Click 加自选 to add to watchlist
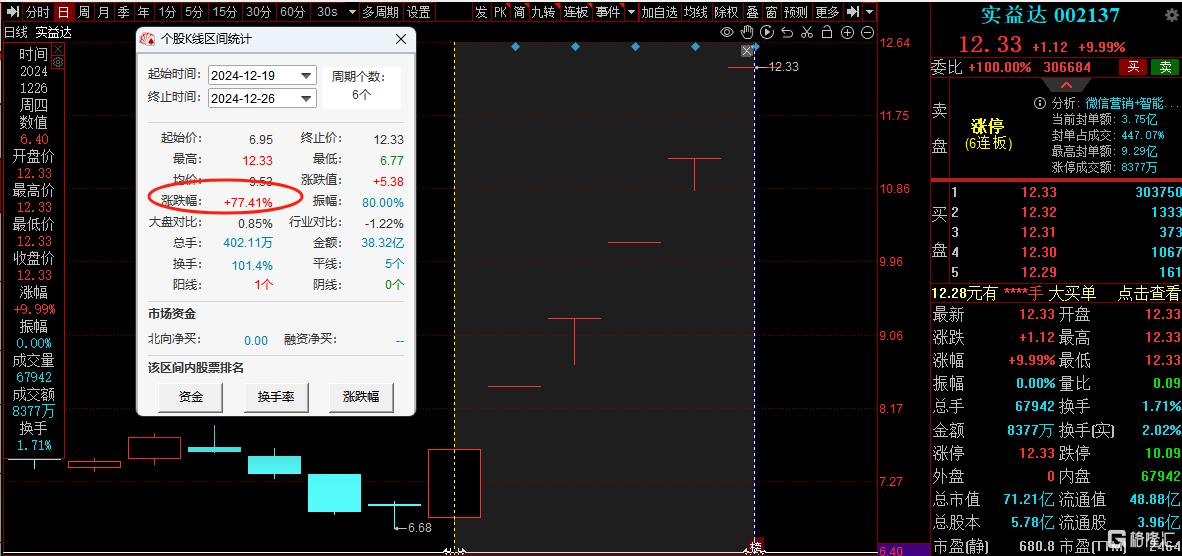Screen dimensions: 1182x556 pyautogui.click(x=660, y=12)
